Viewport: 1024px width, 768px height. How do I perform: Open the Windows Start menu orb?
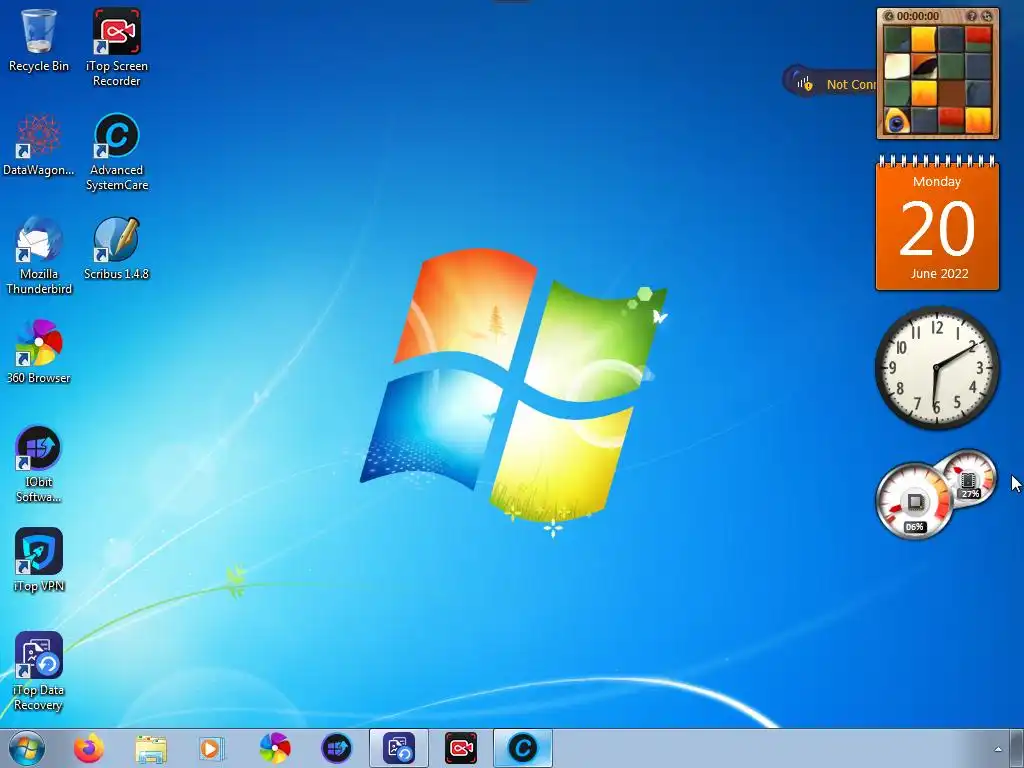[27, 748]
